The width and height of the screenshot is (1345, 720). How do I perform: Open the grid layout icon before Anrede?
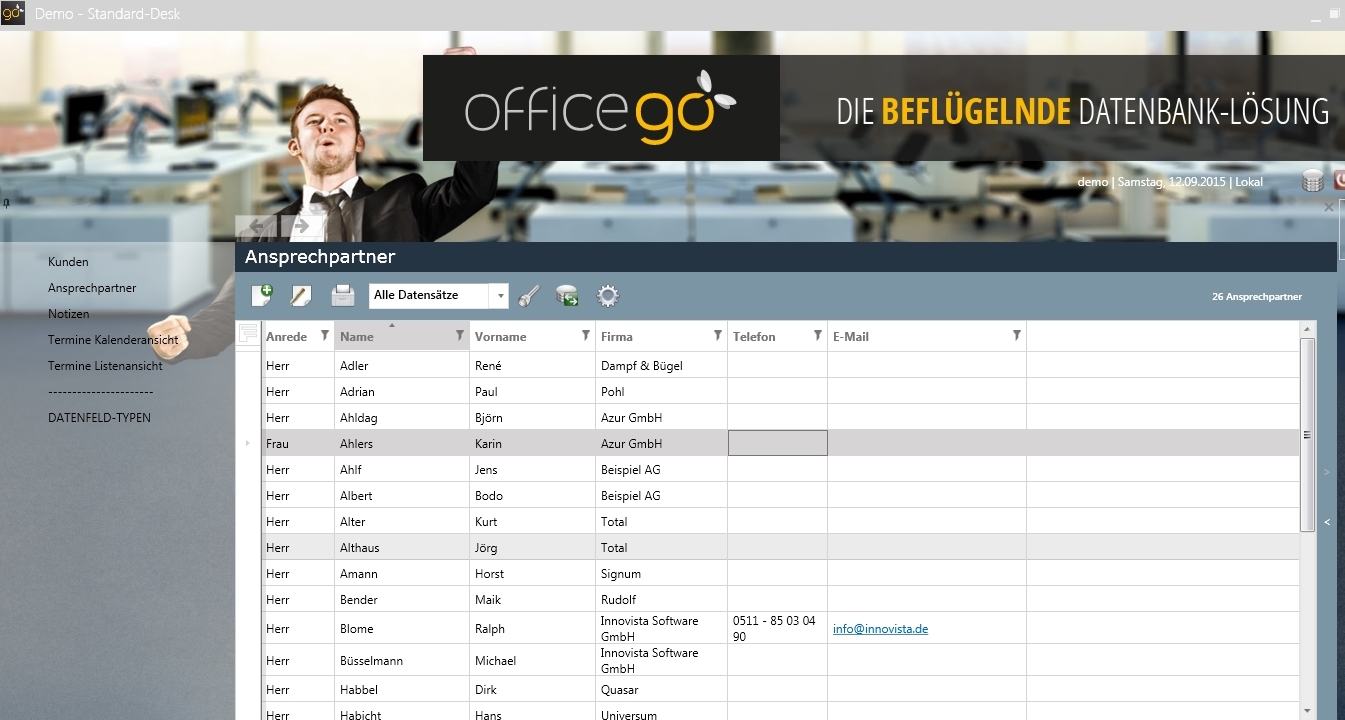248,335
